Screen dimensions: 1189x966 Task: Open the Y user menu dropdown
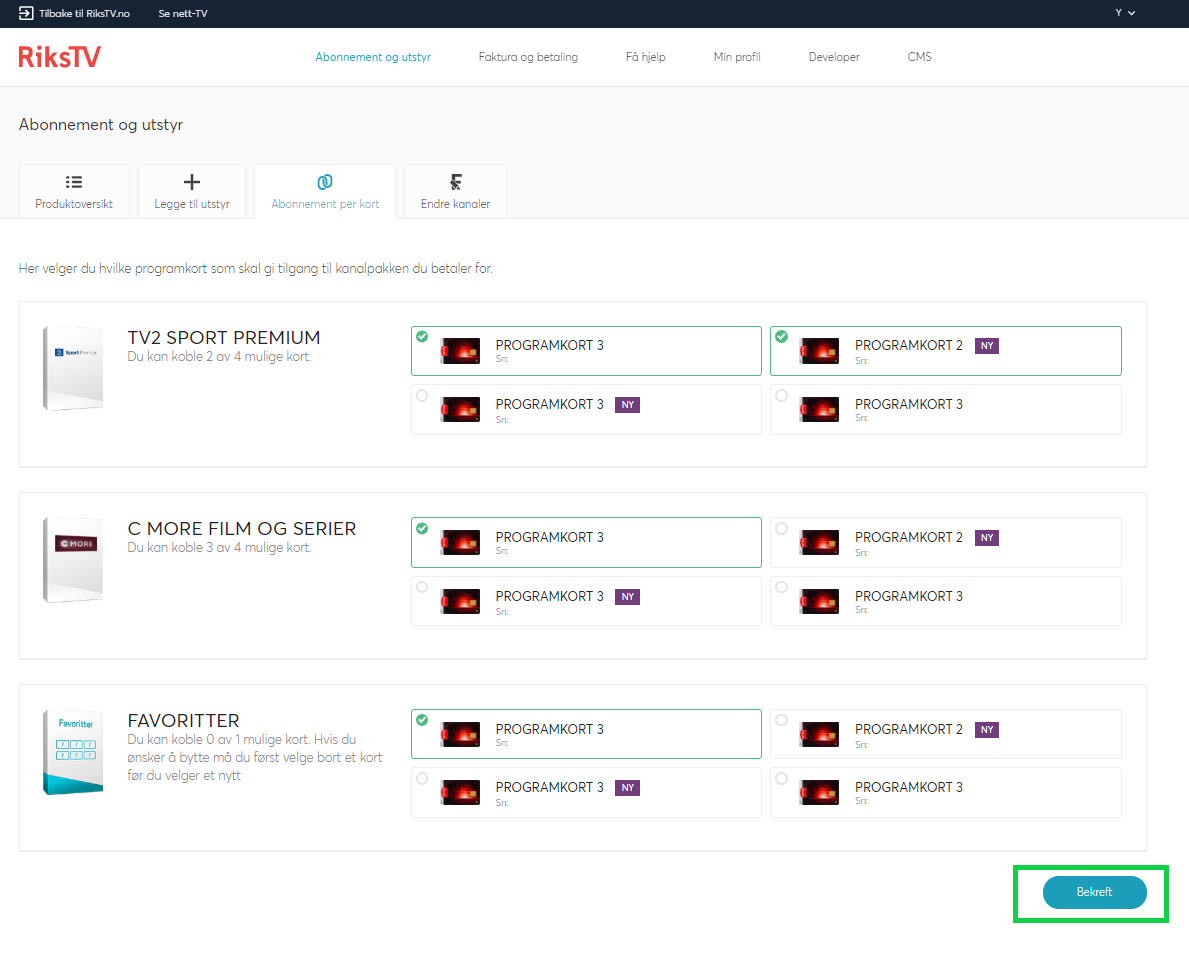1125,13
